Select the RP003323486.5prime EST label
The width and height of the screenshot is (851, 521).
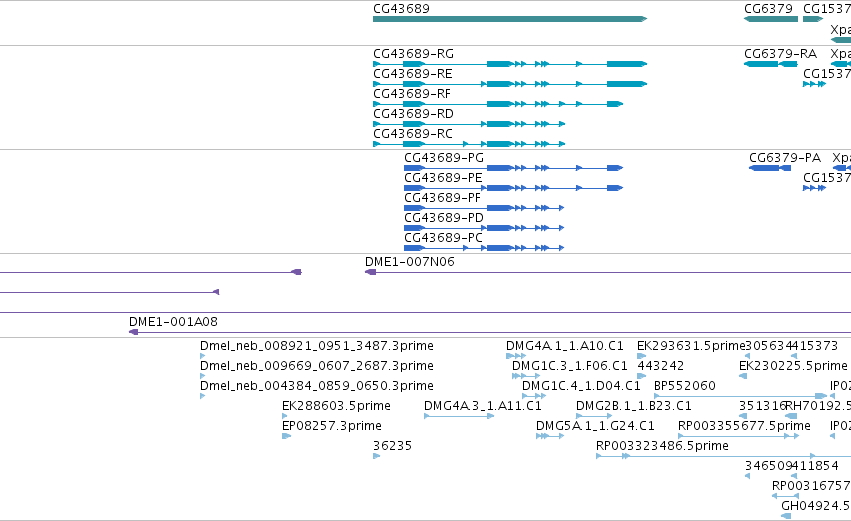click(x=662, y=447)
